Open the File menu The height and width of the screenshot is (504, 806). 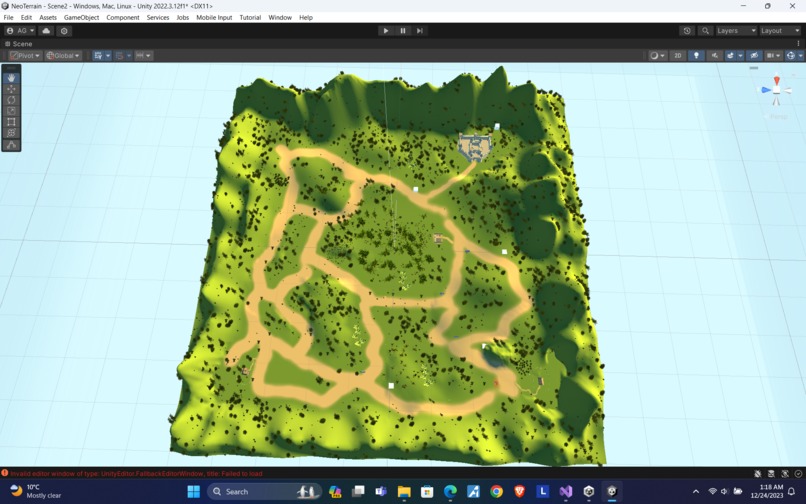(8, 17)
